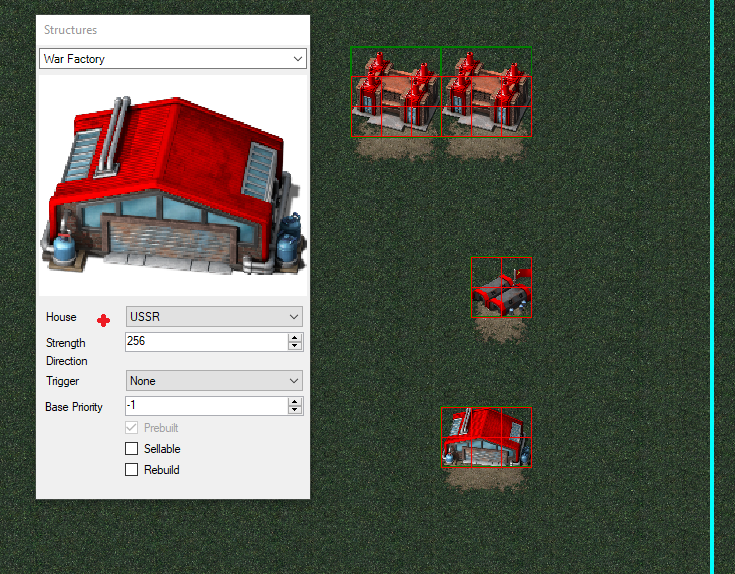Viewport: 735px width, 574px height.
Task: Click the Base Priority field showing -1
Action: click(x=206, y=406)
